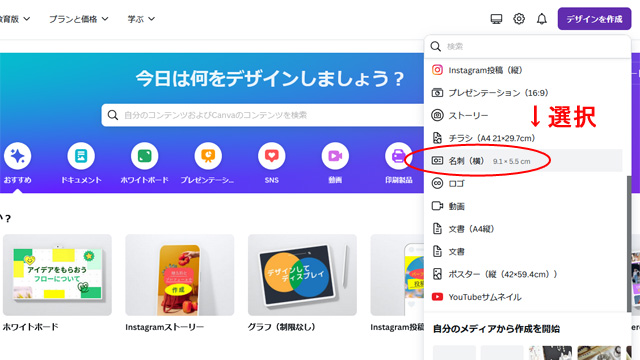Open the notifications bell
640x360 pixels.
point(542,19)
